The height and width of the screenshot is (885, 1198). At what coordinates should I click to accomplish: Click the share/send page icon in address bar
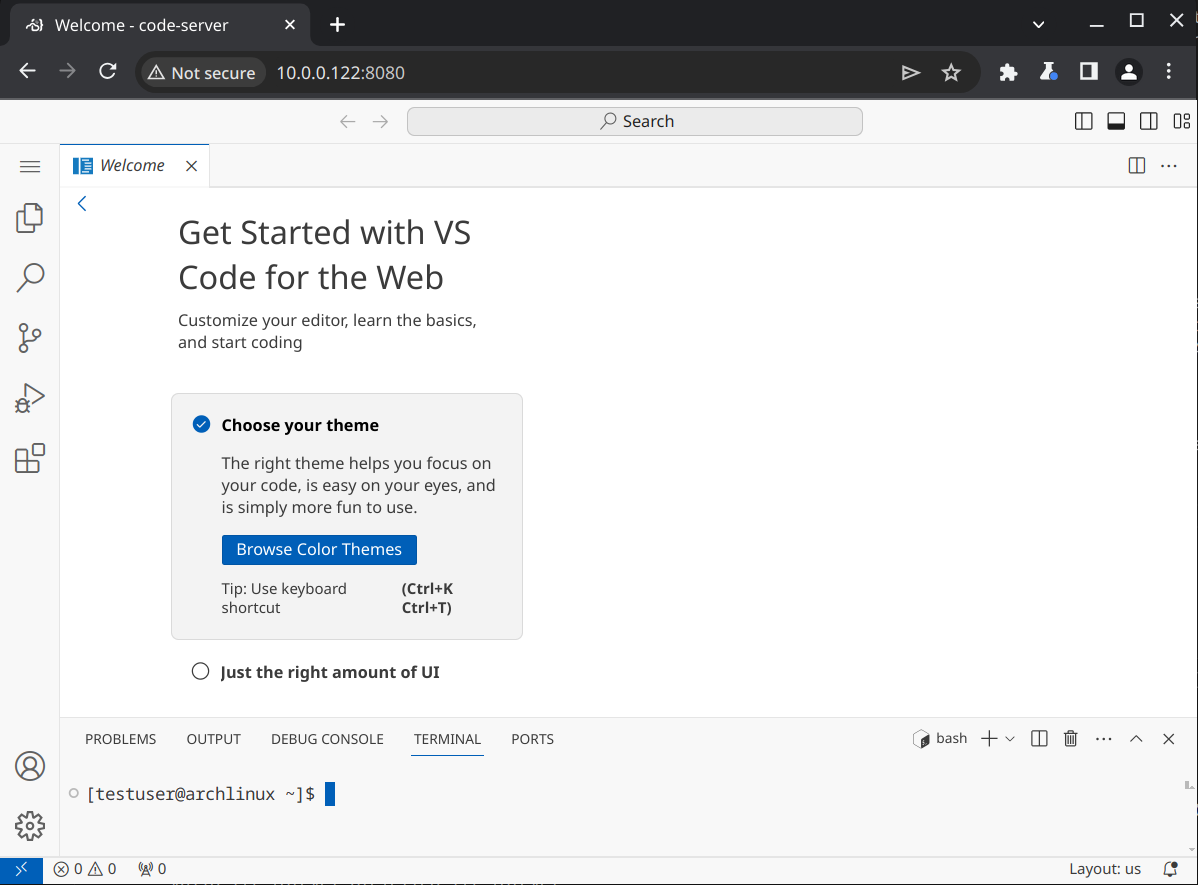(x=910, y=73)
